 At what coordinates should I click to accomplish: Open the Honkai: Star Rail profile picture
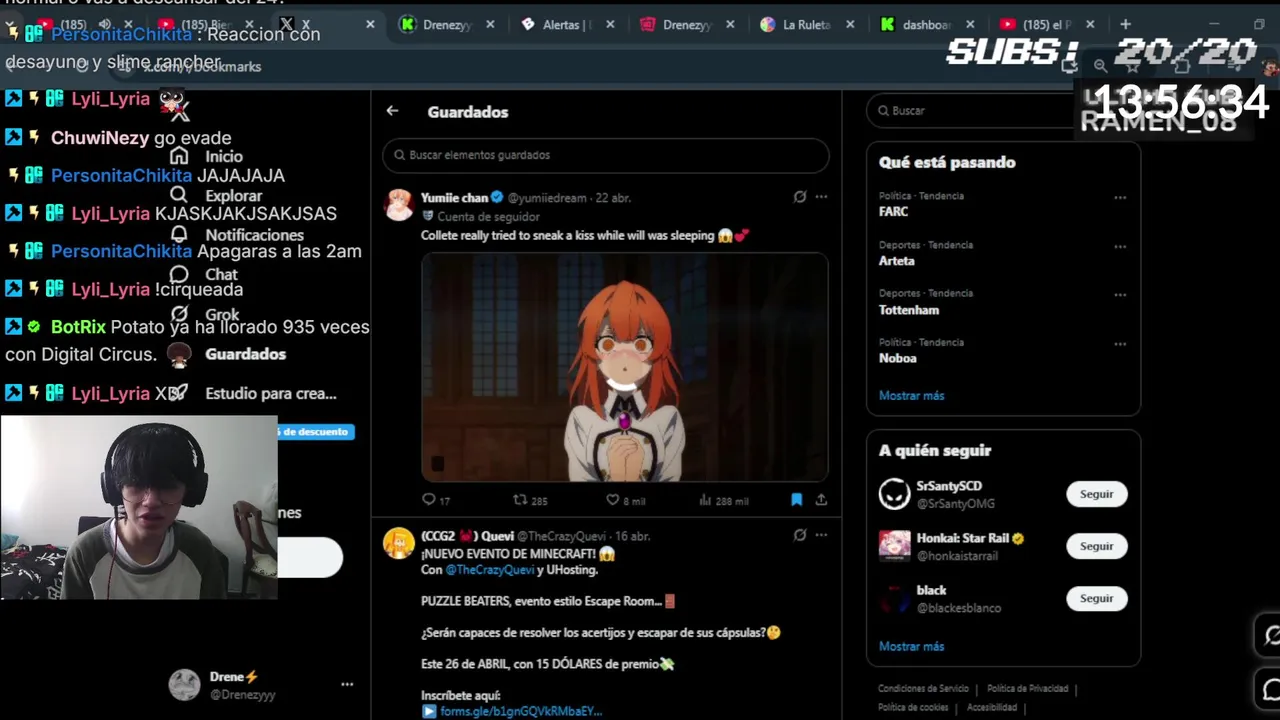pos(894,546)
